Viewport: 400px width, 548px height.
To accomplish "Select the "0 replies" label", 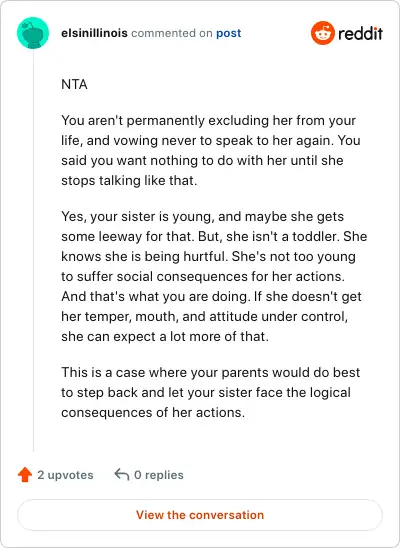I will (x=159, y=475).
